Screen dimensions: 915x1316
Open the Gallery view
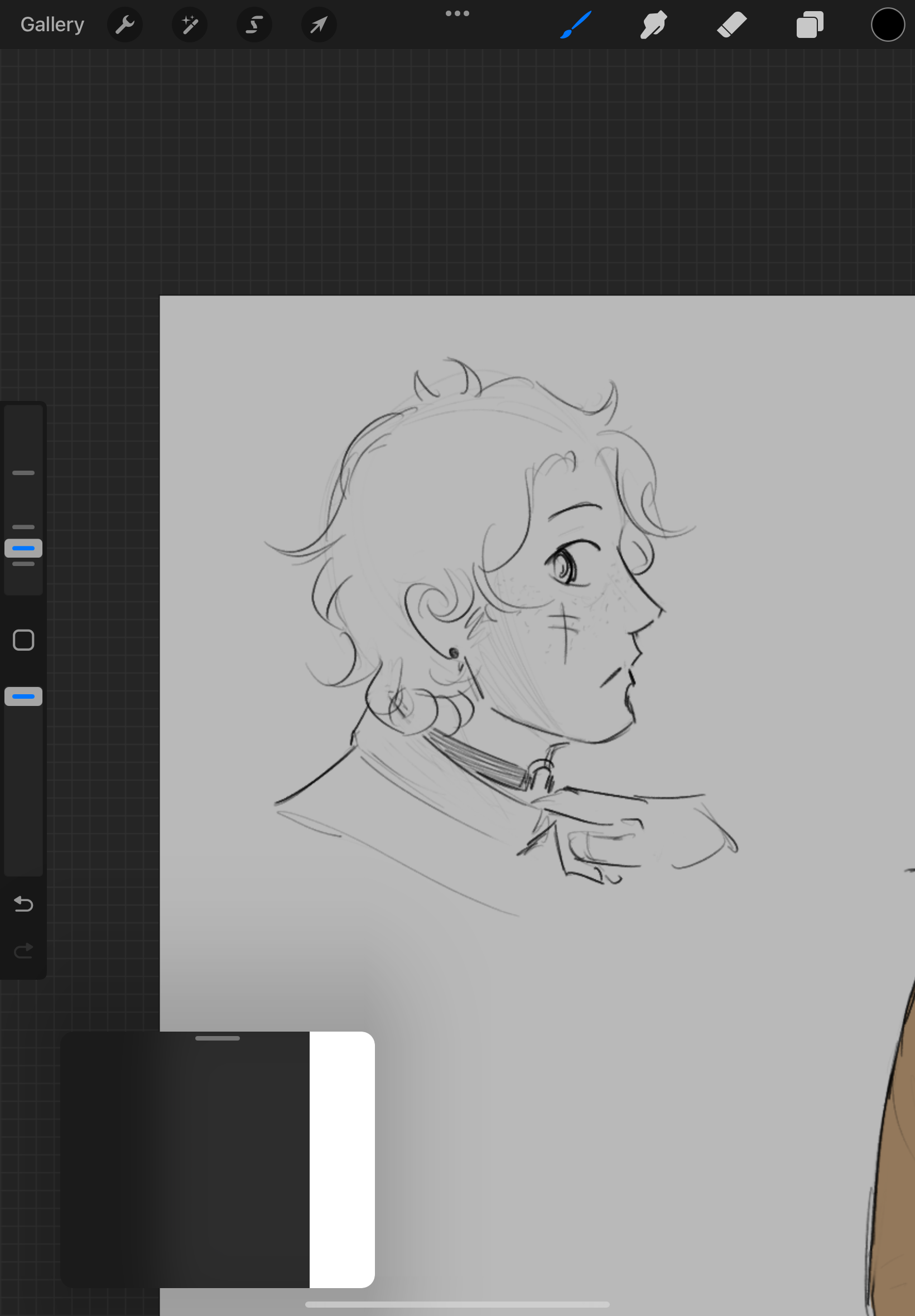[52, 25]
